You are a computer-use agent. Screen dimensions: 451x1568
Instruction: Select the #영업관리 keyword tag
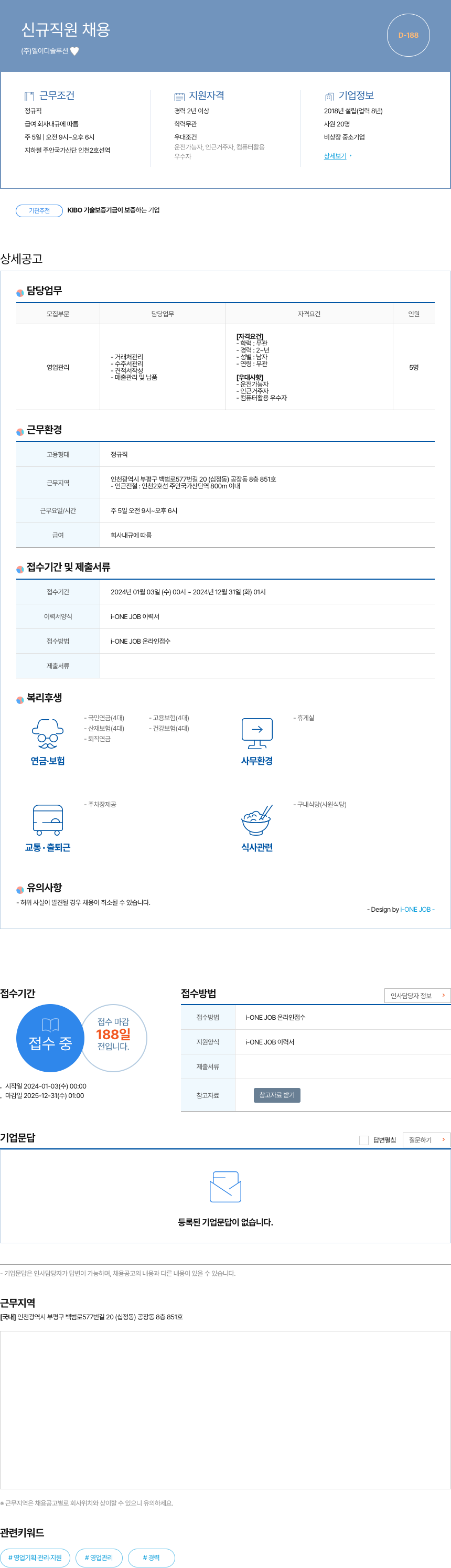point(99,1557)
